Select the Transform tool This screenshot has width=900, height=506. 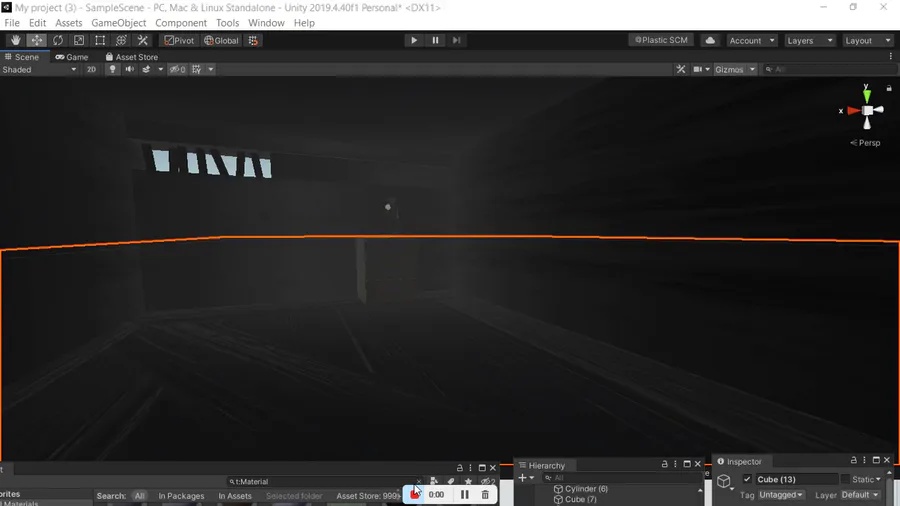[121, 40]
